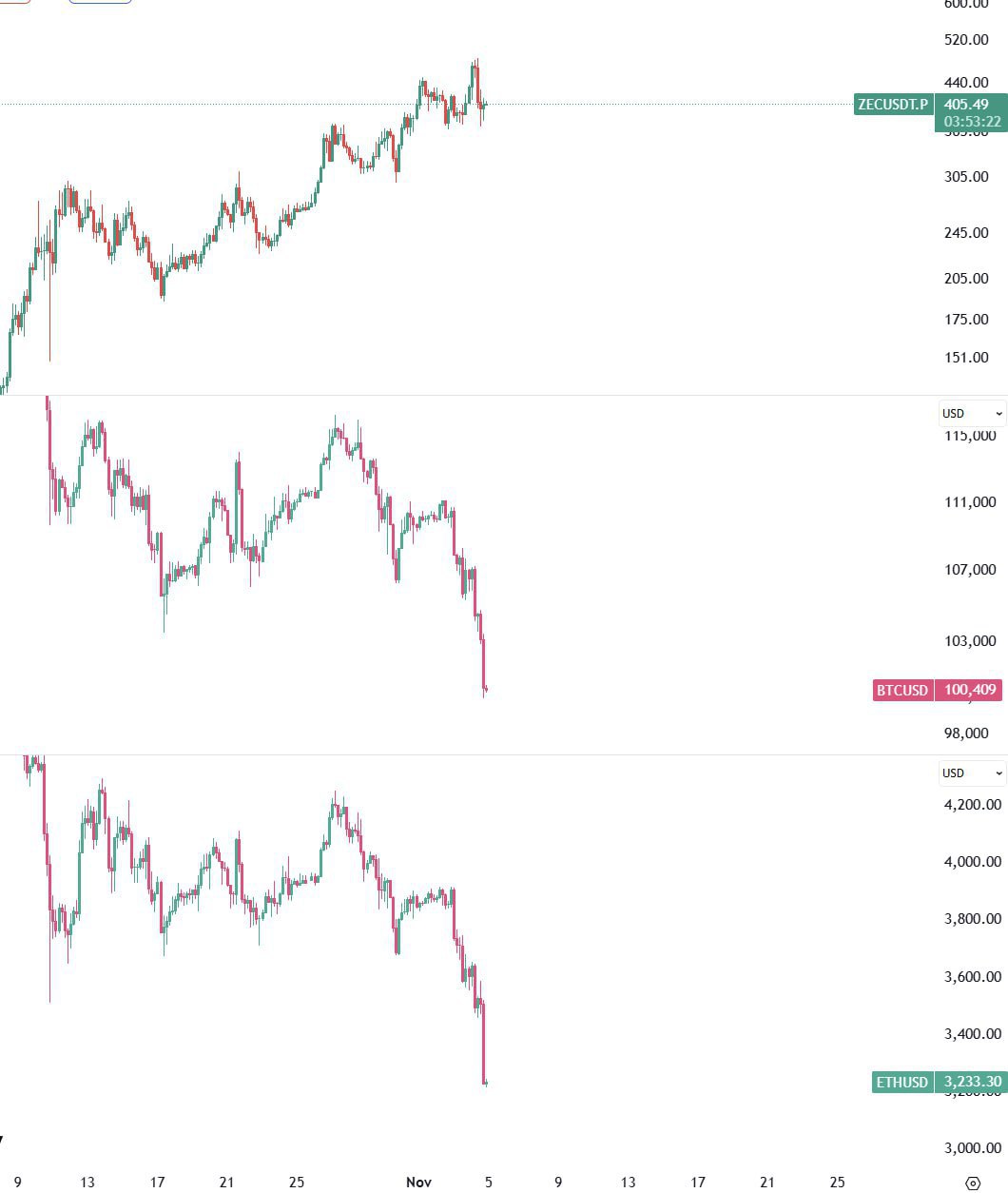This screenshot has height=1193, width=1008.
Task: Click the 111,000 price scale label
Action: tap(970, 502)
